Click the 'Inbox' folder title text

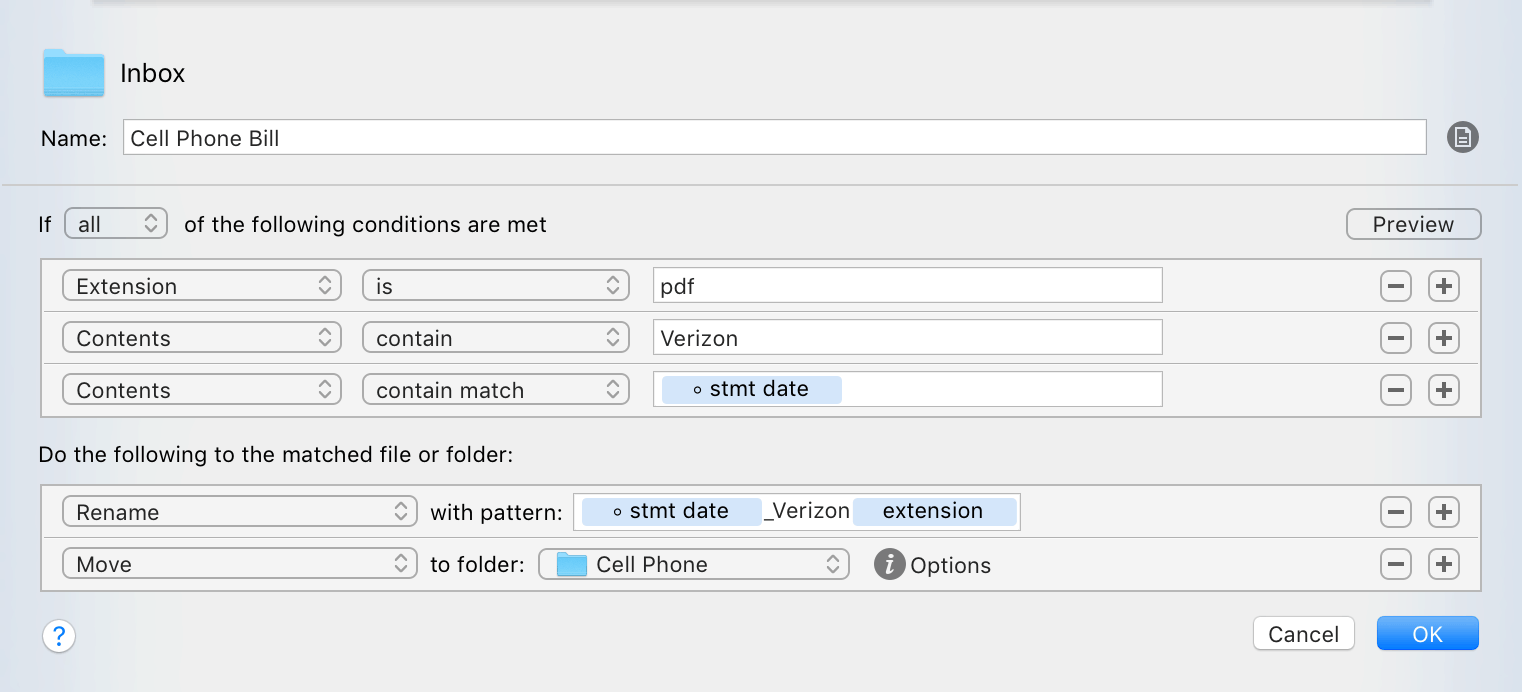(x=153, y=73)
